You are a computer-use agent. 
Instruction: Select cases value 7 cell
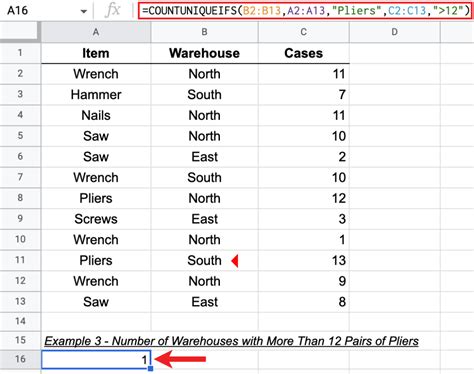coord(304,95)
